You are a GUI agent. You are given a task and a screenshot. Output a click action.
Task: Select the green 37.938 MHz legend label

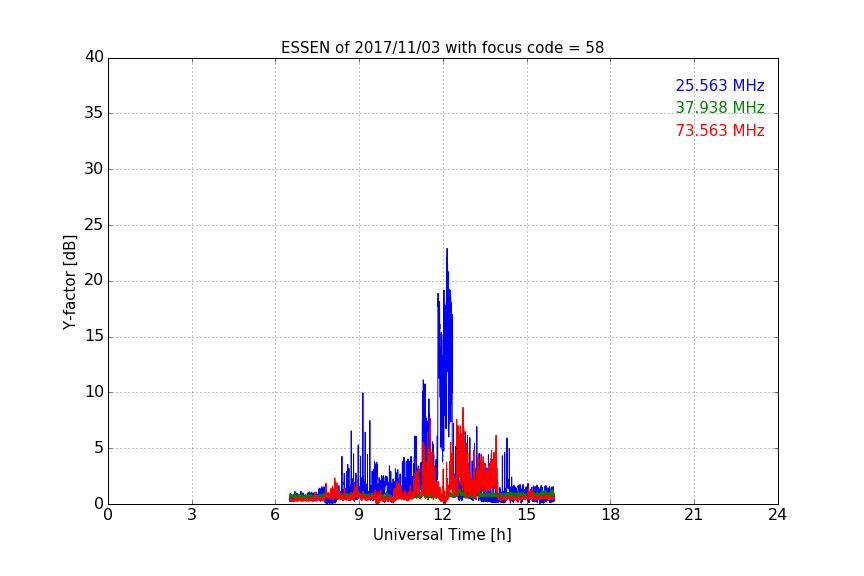tap(720, 107)
